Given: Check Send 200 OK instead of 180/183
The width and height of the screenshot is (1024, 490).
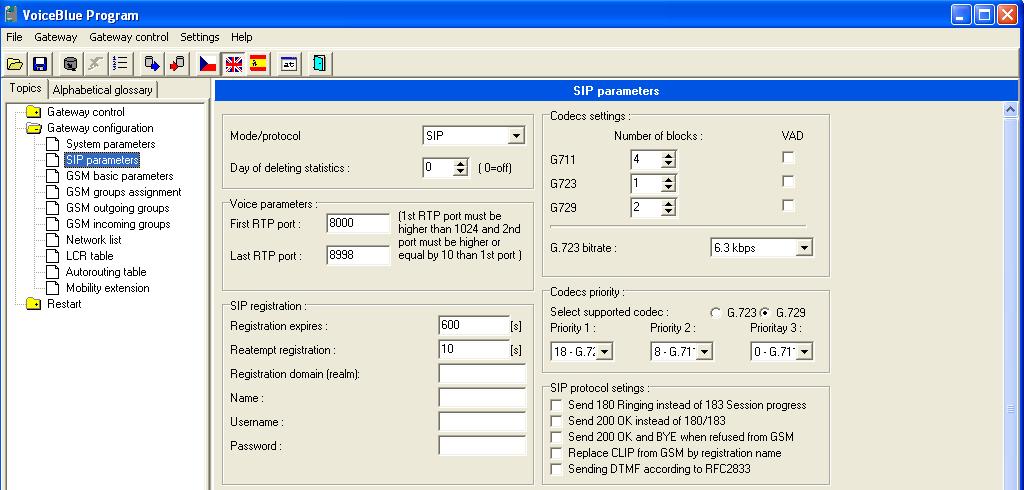Looking at the screenshot, I should (x=557, y=421).
